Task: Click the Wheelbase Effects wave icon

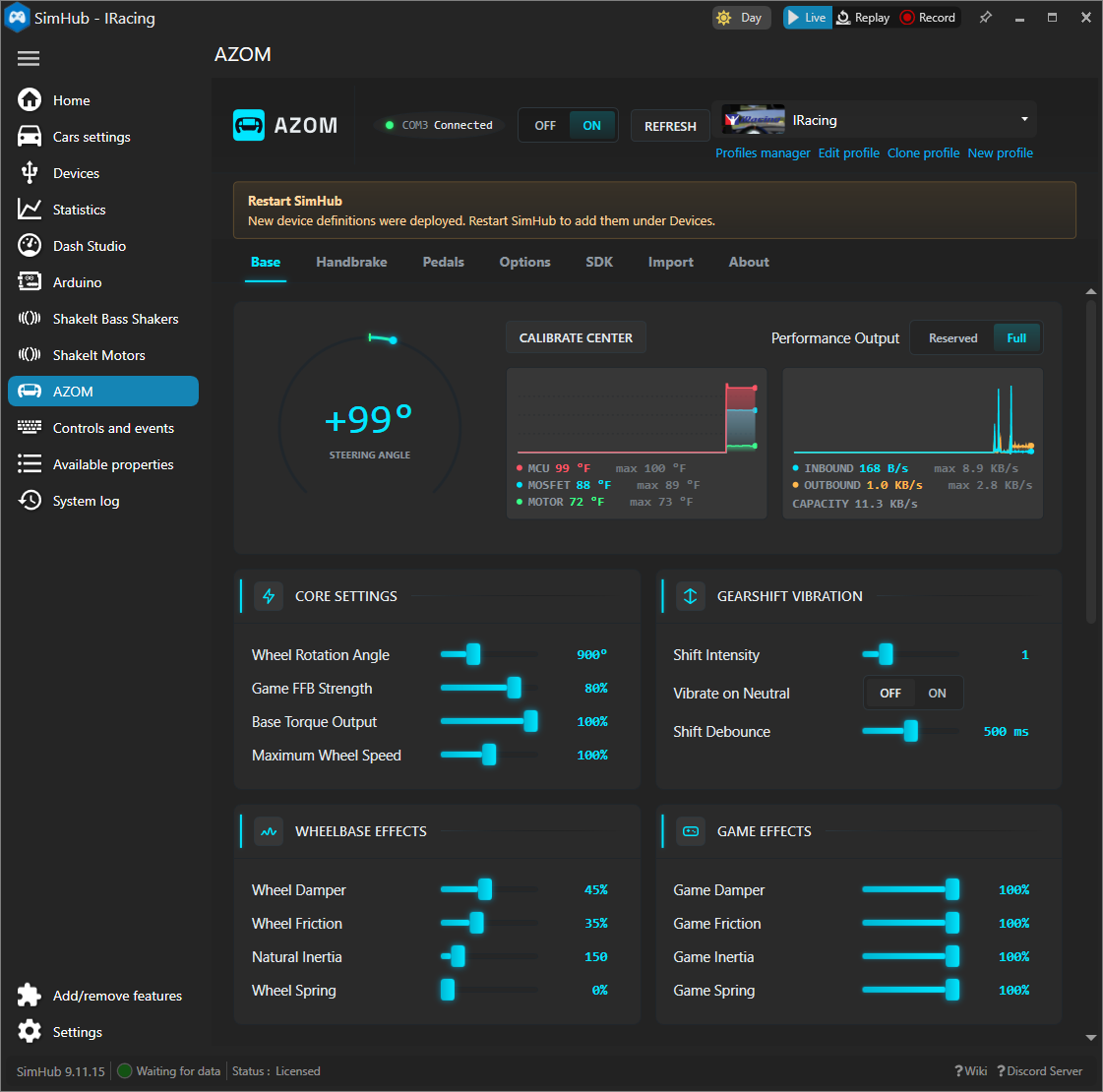Action: pyautogui.click(x=269, y=831)
